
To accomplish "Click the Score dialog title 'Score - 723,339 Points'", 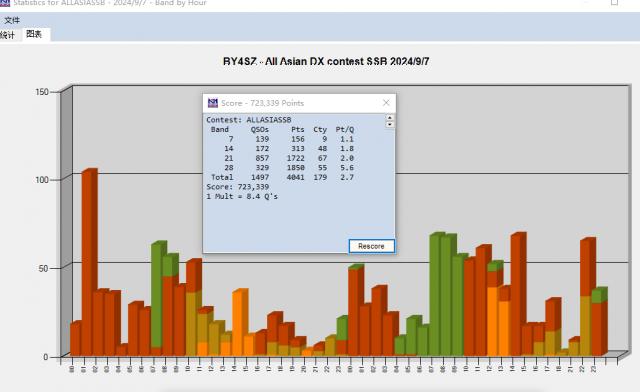I will [262, 103].
